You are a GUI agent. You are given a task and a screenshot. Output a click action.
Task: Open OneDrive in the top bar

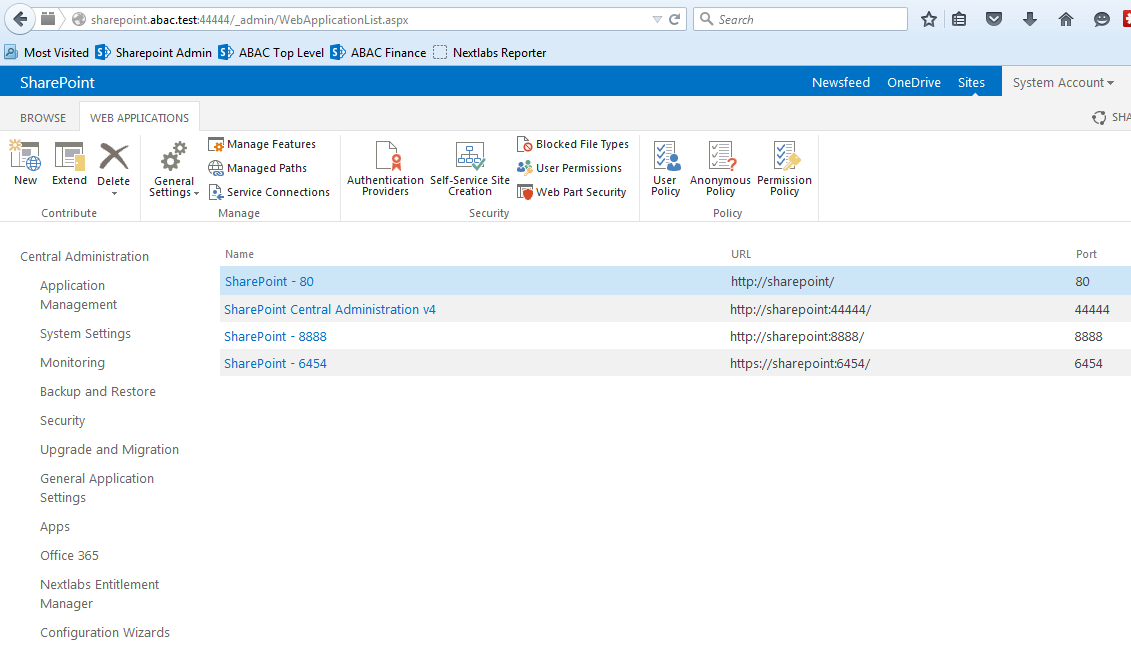click(x=914, y=82)
